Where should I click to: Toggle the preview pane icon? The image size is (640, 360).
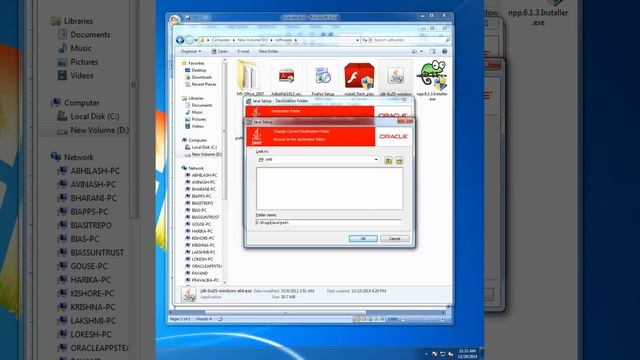[433, 51]
